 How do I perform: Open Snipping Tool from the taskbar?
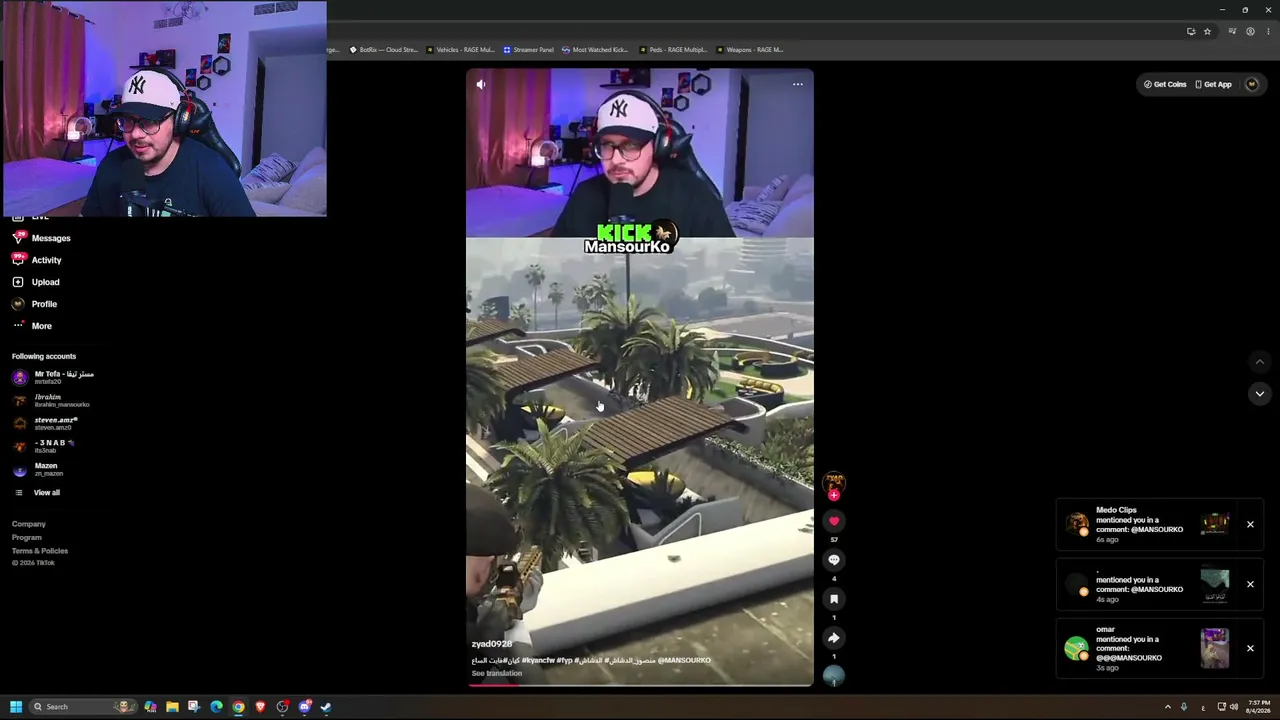(x=194, y=707)
